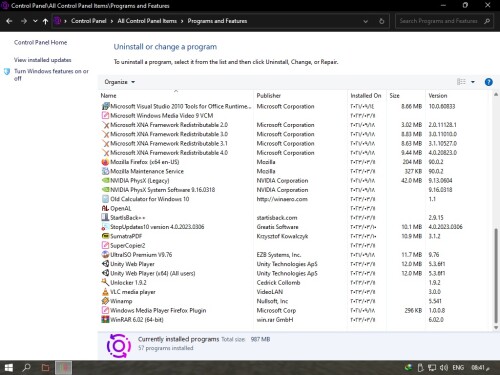Click the program list vertical scrollbar
500x375 pixels.
point(496,276)
